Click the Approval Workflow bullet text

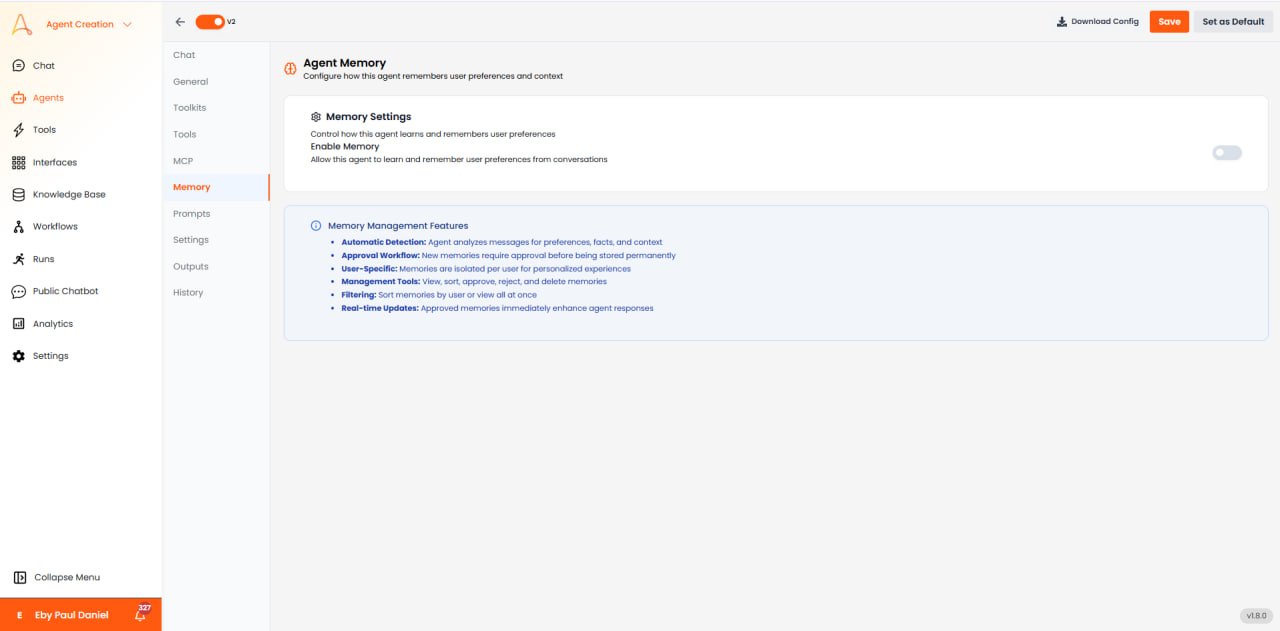coord(508,255)
